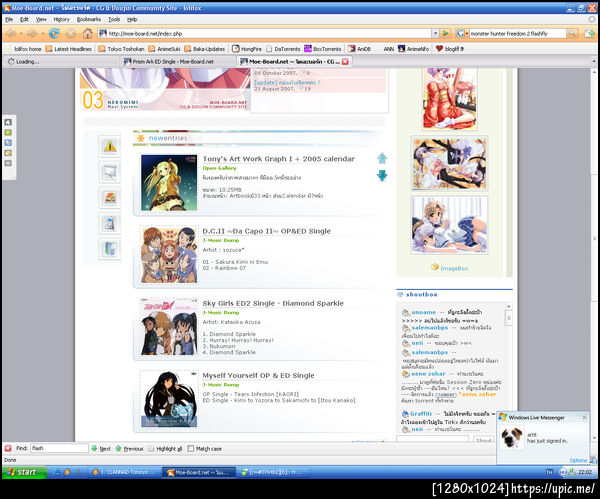Click the unname user in shoutbox

click(x=424, y=312)
